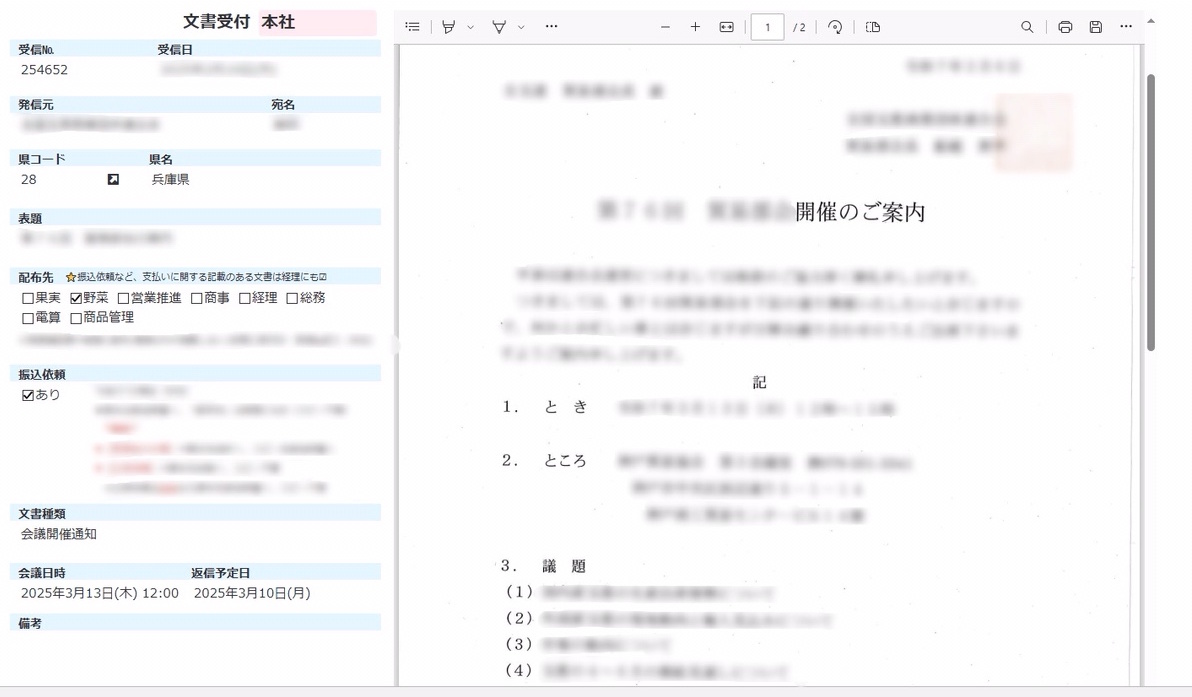Open PDF search with magnifier icon
1192x697 pixels.
pyautogui.click(x=1027, y=27)
